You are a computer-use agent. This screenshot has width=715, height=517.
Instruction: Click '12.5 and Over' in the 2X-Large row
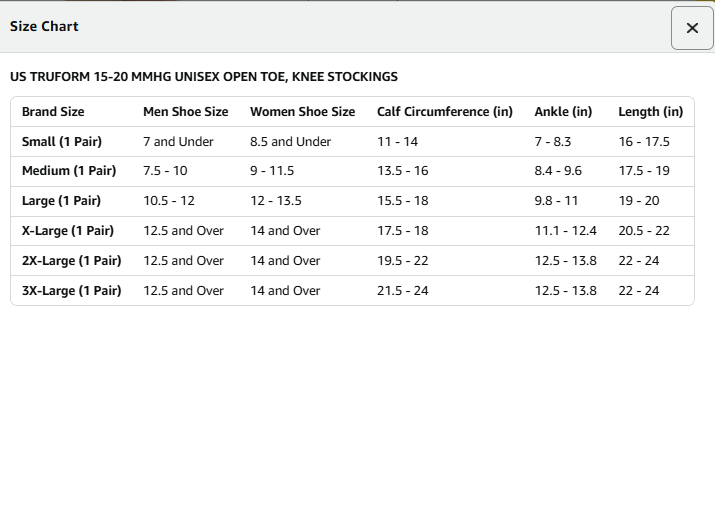point(183,261)
